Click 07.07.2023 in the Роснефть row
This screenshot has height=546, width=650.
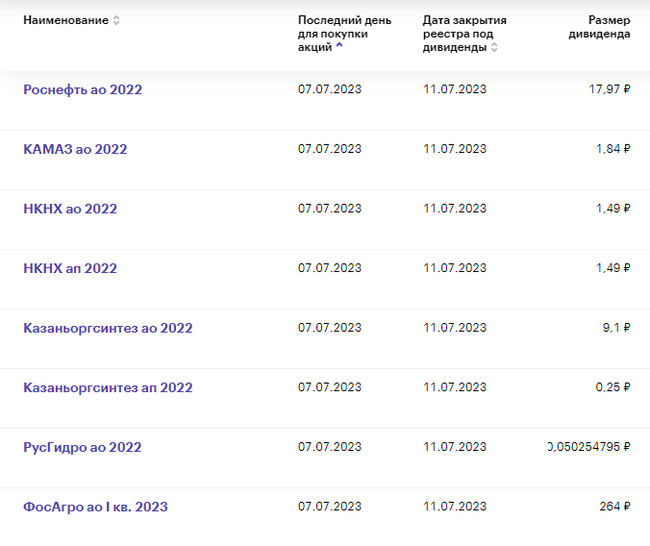tap(330, 89)
